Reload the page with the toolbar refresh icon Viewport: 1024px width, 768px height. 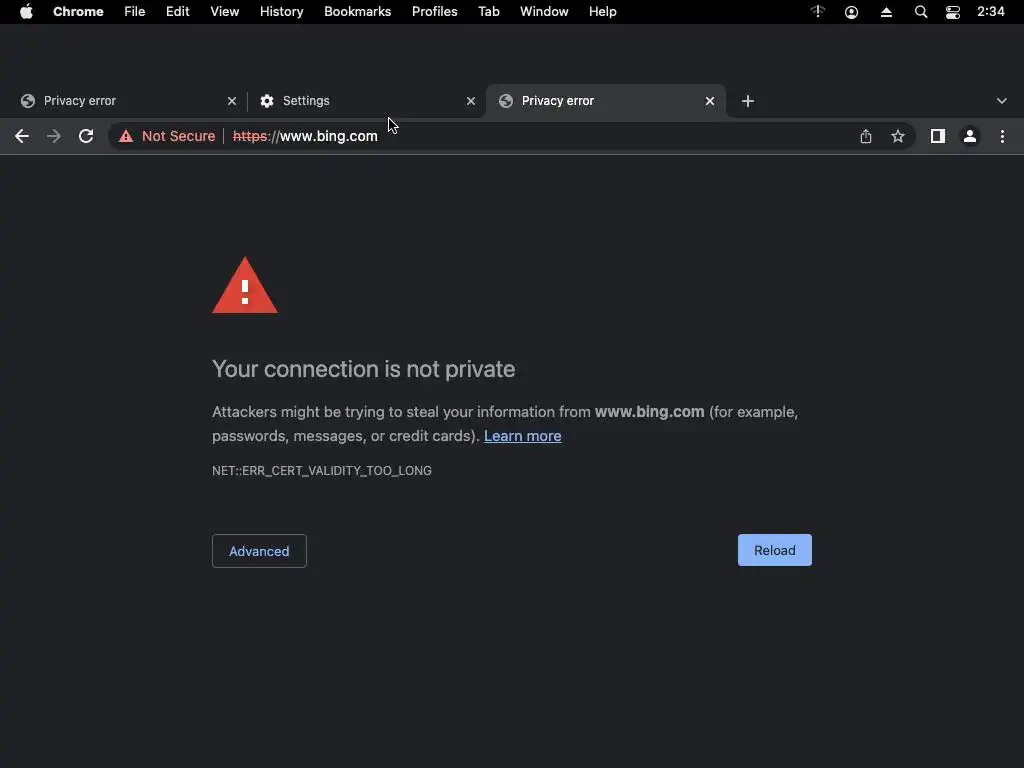click(x=86, y=136)
